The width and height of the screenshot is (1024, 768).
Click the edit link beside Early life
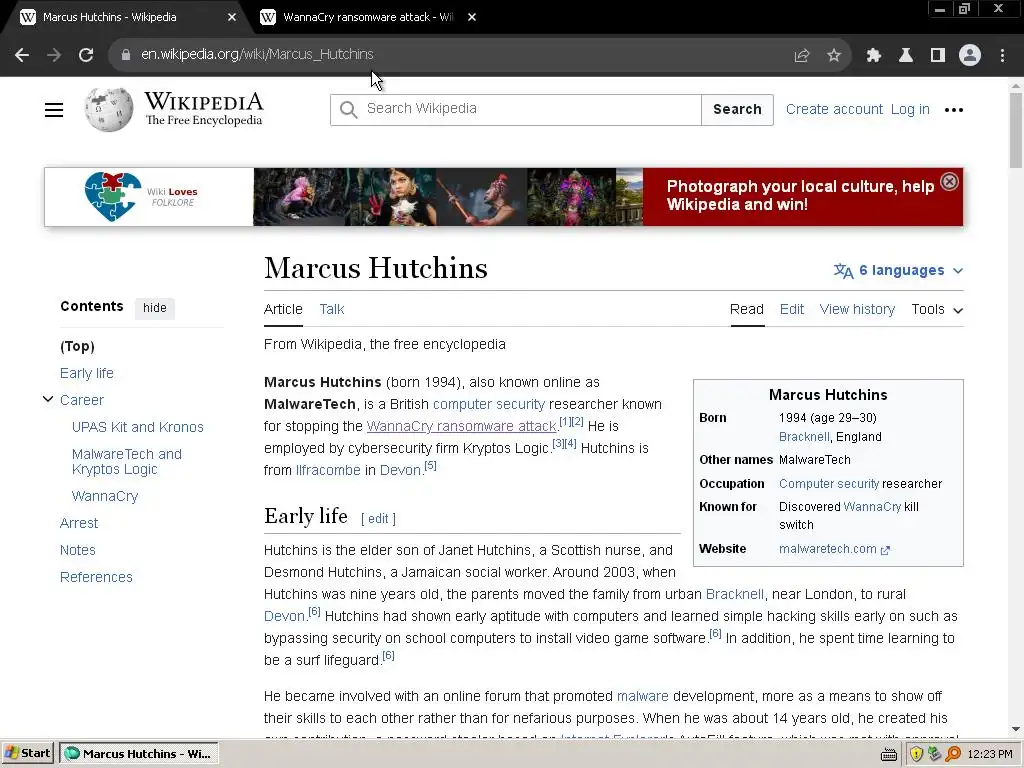pos(378,519)
